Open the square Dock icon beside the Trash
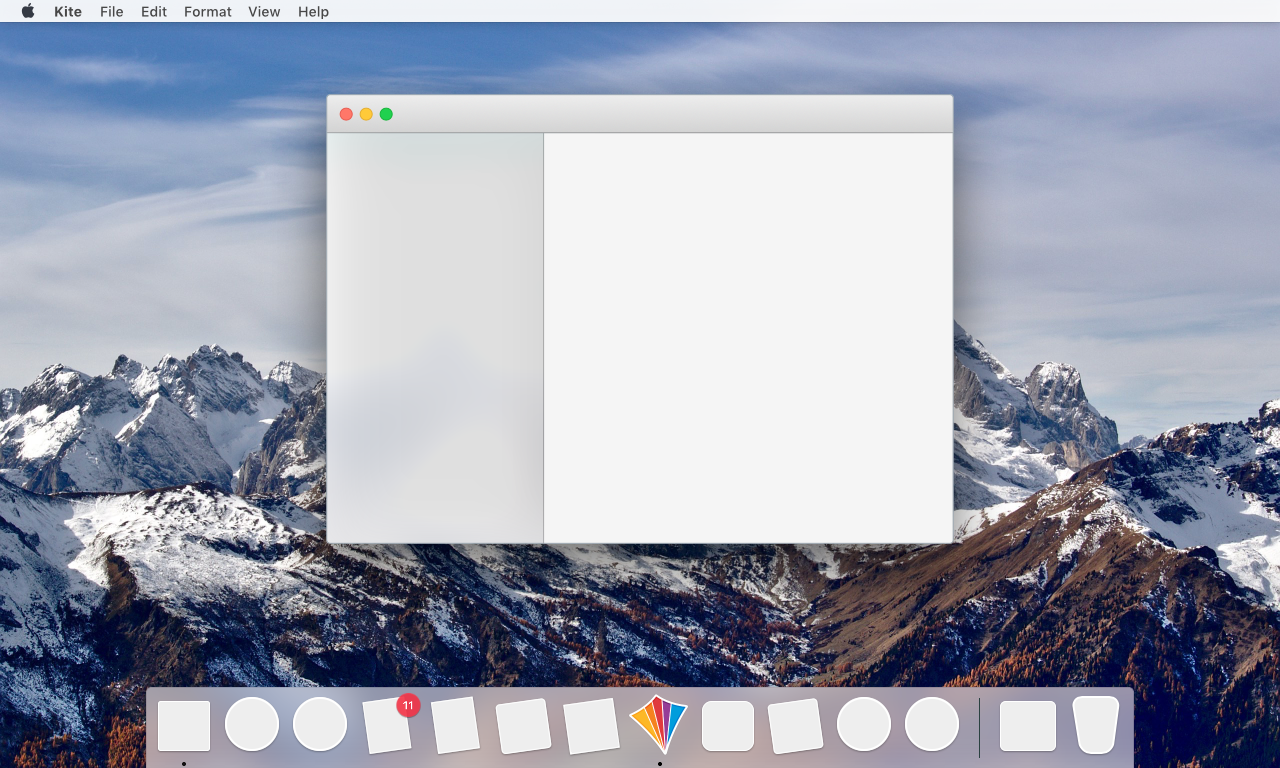 coord(1028,726)
